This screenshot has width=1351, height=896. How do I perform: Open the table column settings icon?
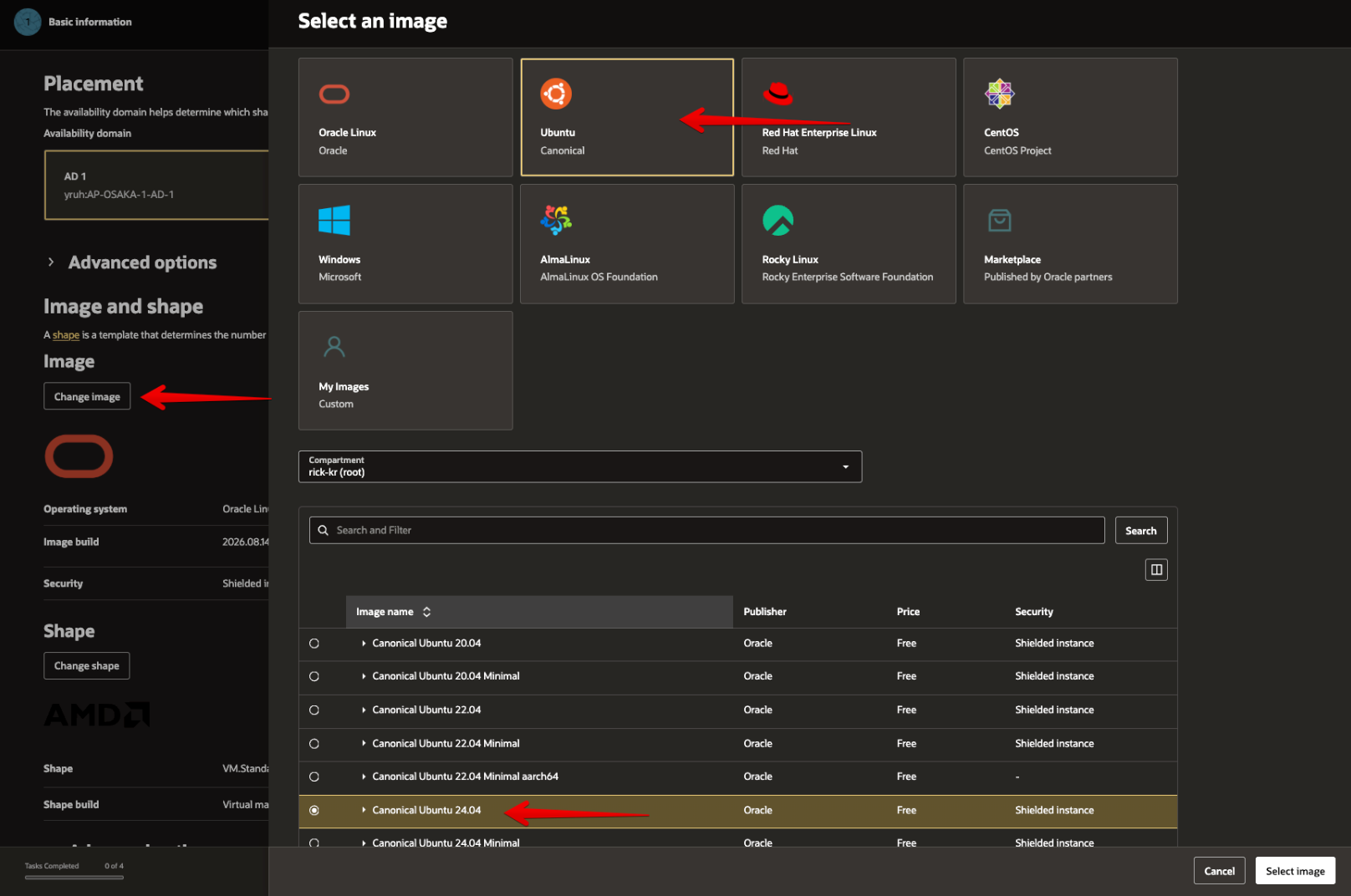(x=1156, y=570)
